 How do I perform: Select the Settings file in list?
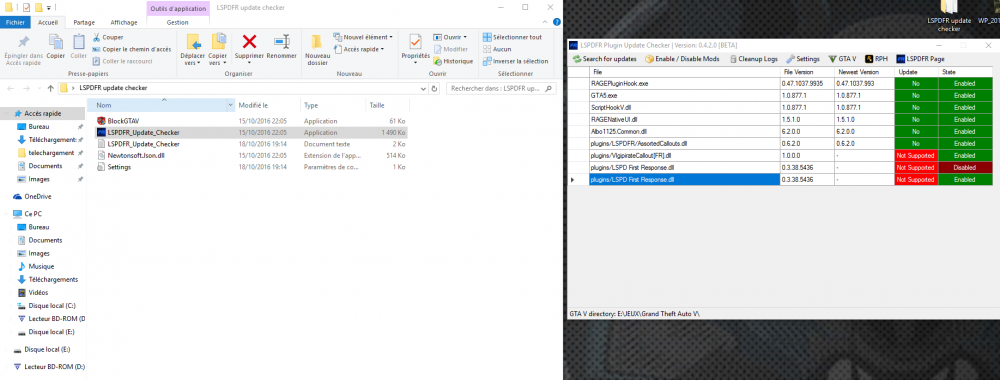click(x=119, y=167)
